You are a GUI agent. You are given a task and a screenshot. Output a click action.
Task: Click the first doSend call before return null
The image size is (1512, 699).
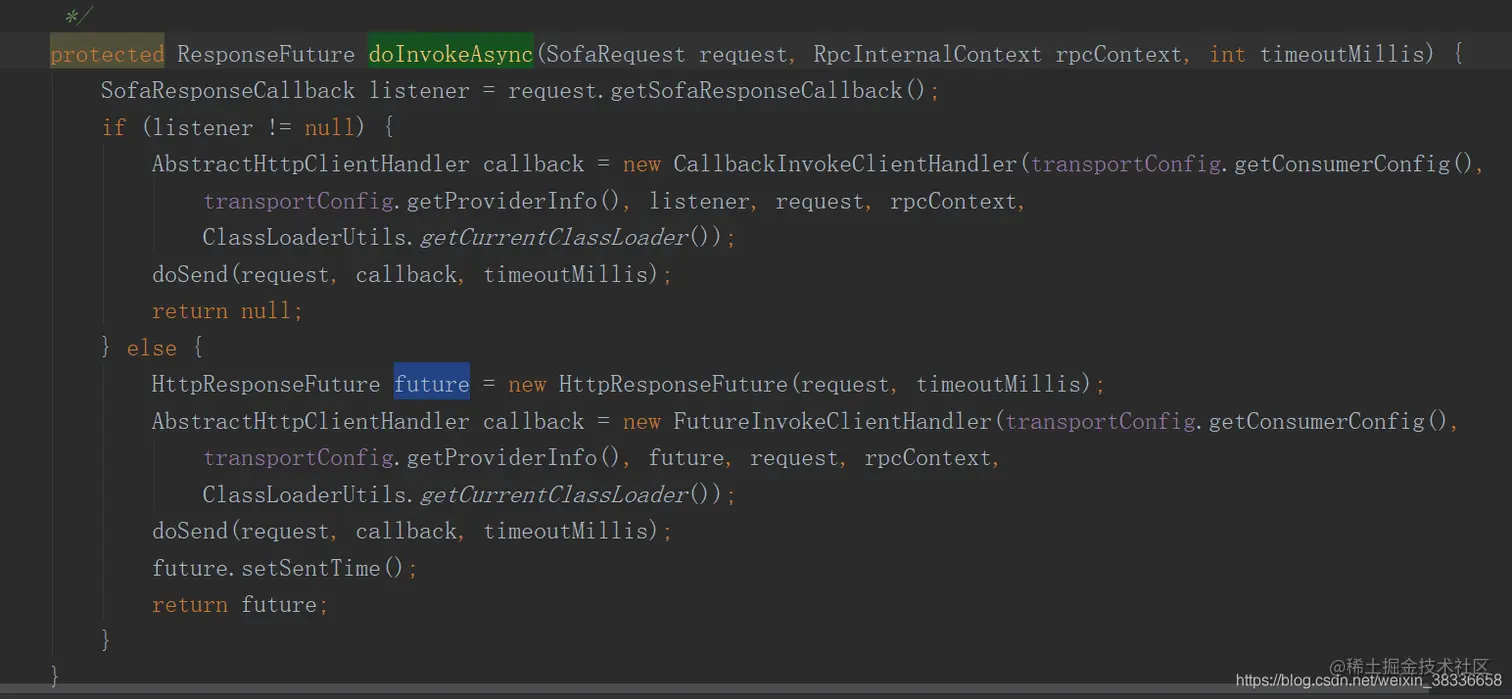[x=412, y=274]
